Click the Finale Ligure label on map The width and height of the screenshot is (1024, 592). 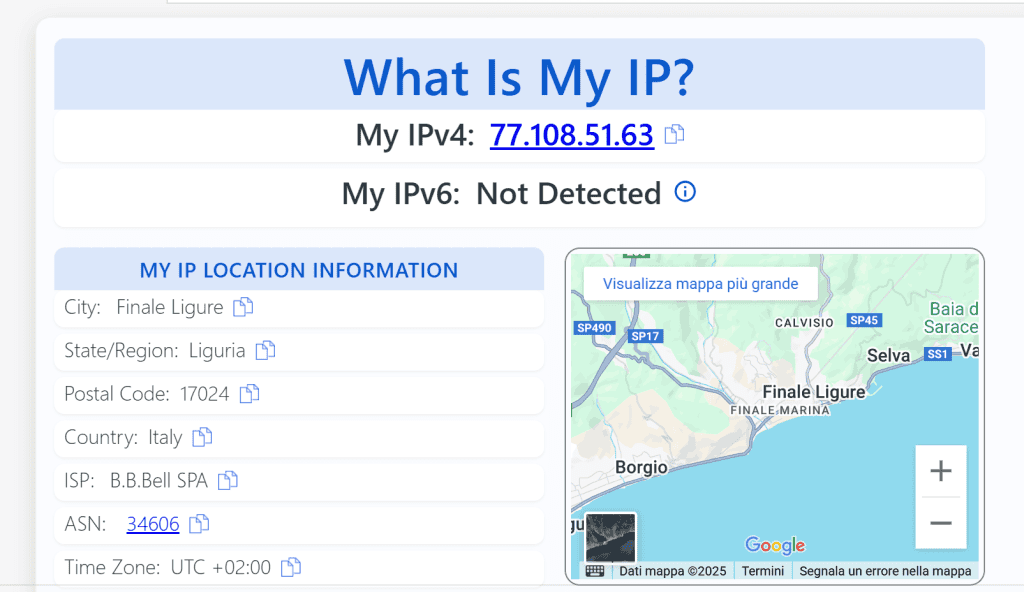pyautogui.click(x=813, y=392)
